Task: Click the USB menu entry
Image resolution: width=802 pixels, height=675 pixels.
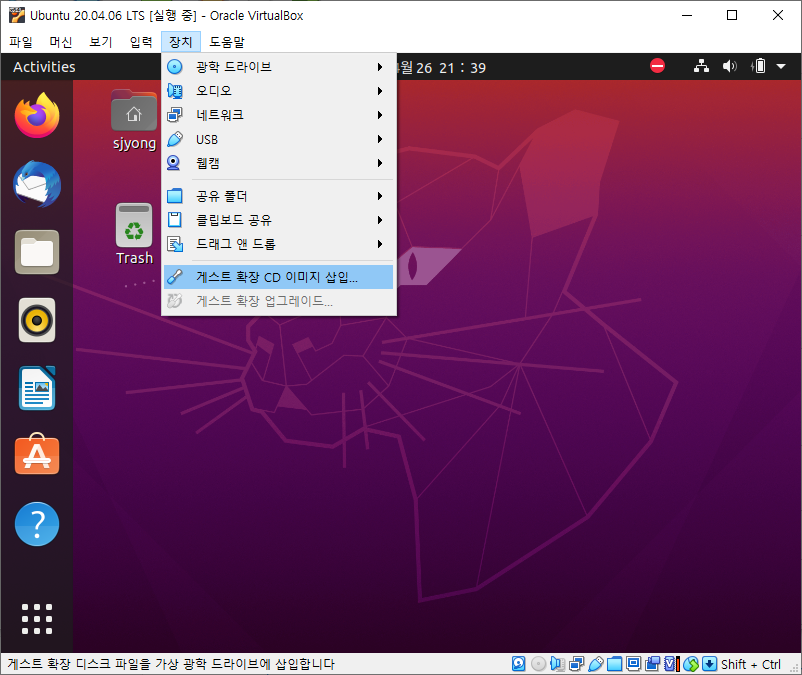Action: click(279, 139)
